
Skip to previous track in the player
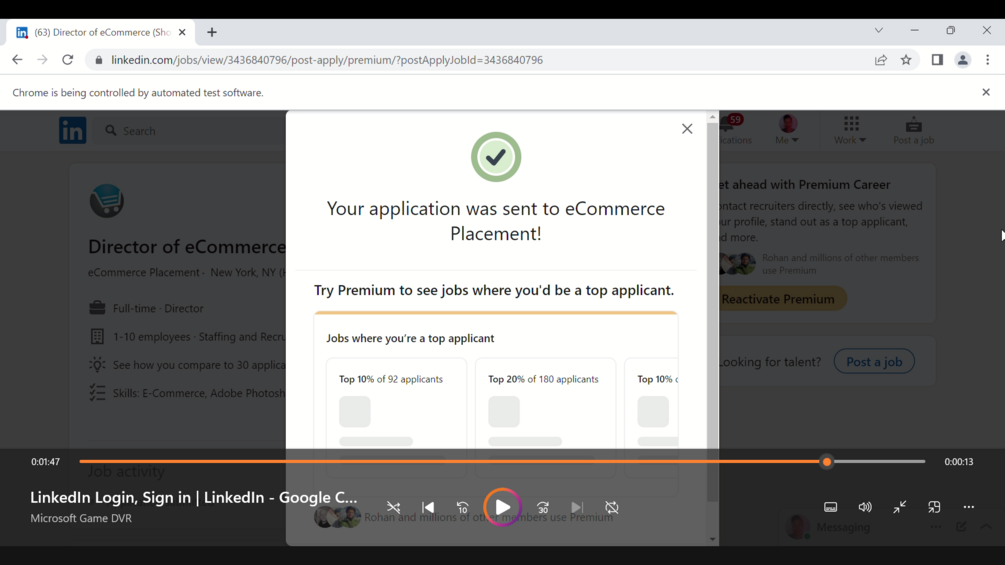click(428, 507)
